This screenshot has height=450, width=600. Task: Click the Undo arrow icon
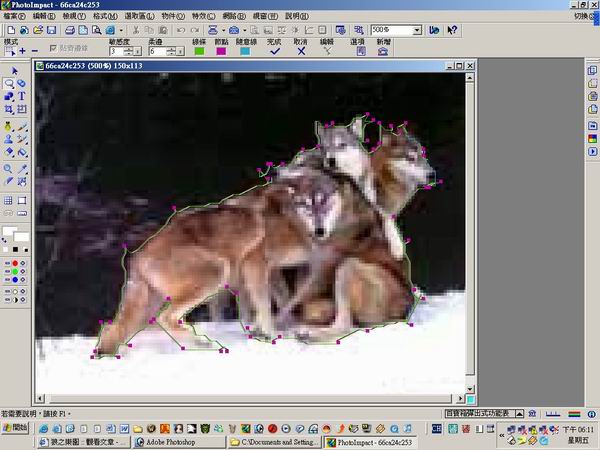(181, 30)
